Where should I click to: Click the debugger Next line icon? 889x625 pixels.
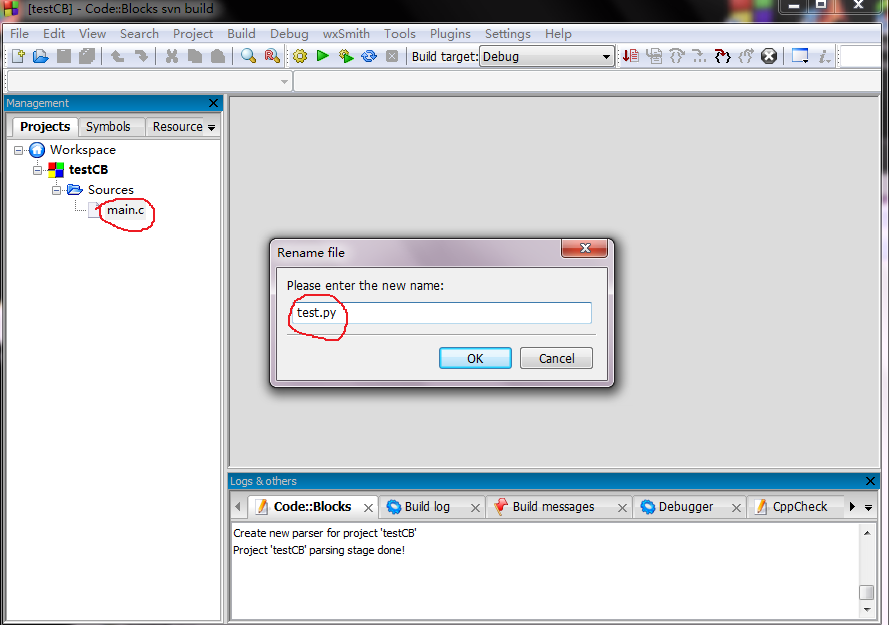[677, 56]
